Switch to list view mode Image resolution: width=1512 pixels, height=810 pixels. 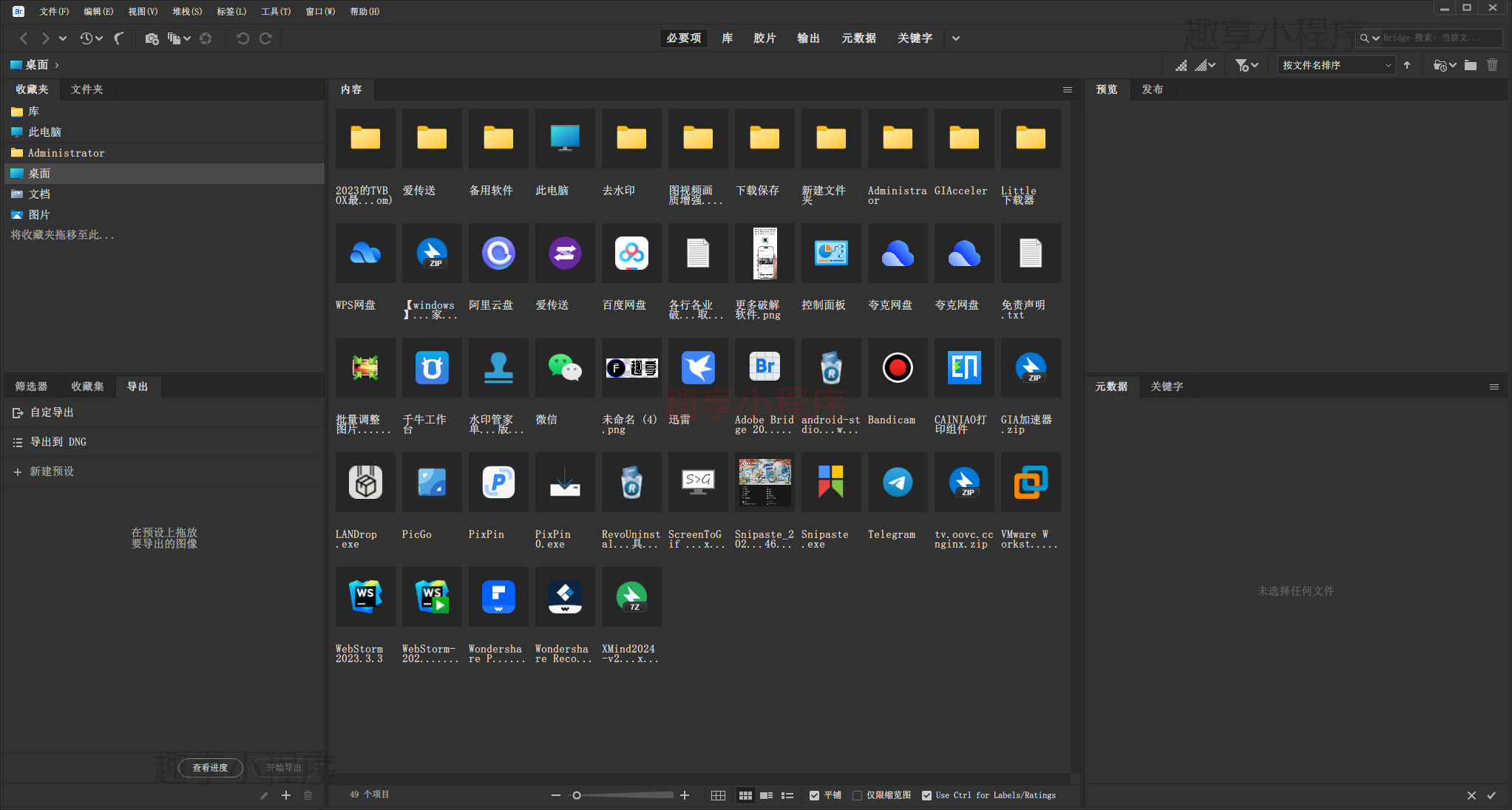tap(787, 795)
